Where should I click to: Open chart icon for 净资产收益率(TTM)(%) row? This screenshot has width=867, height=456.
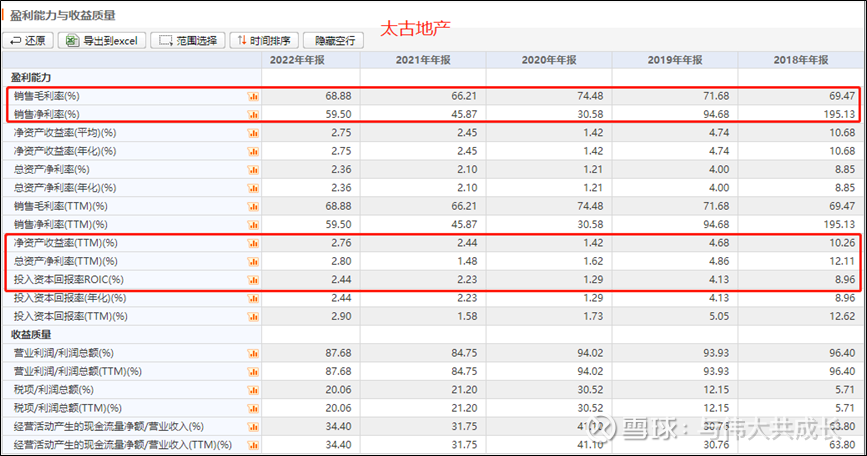click(x=253, y=243)
